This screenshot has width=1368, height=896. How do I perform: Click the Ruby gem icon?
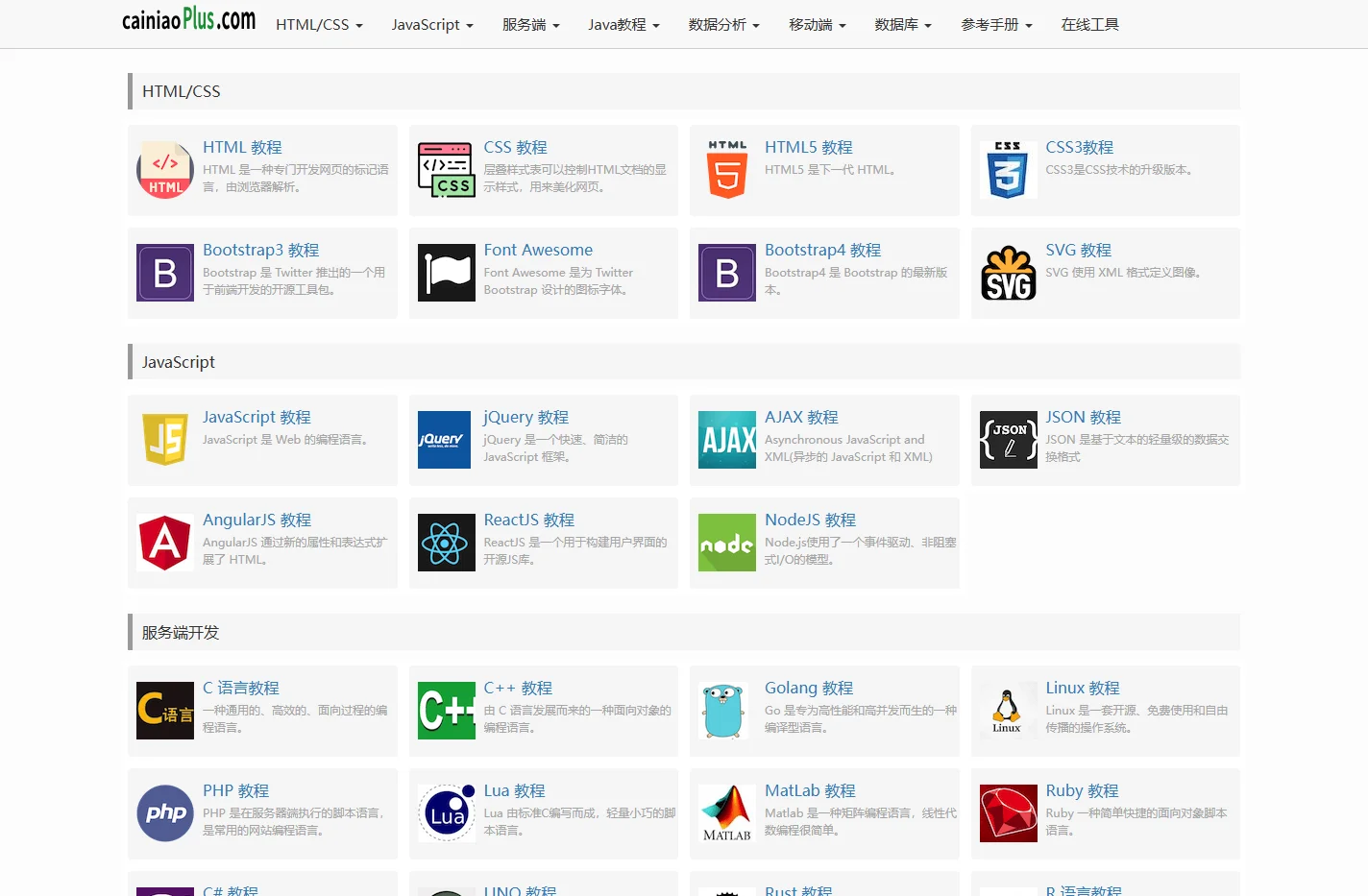[1009, 813]
